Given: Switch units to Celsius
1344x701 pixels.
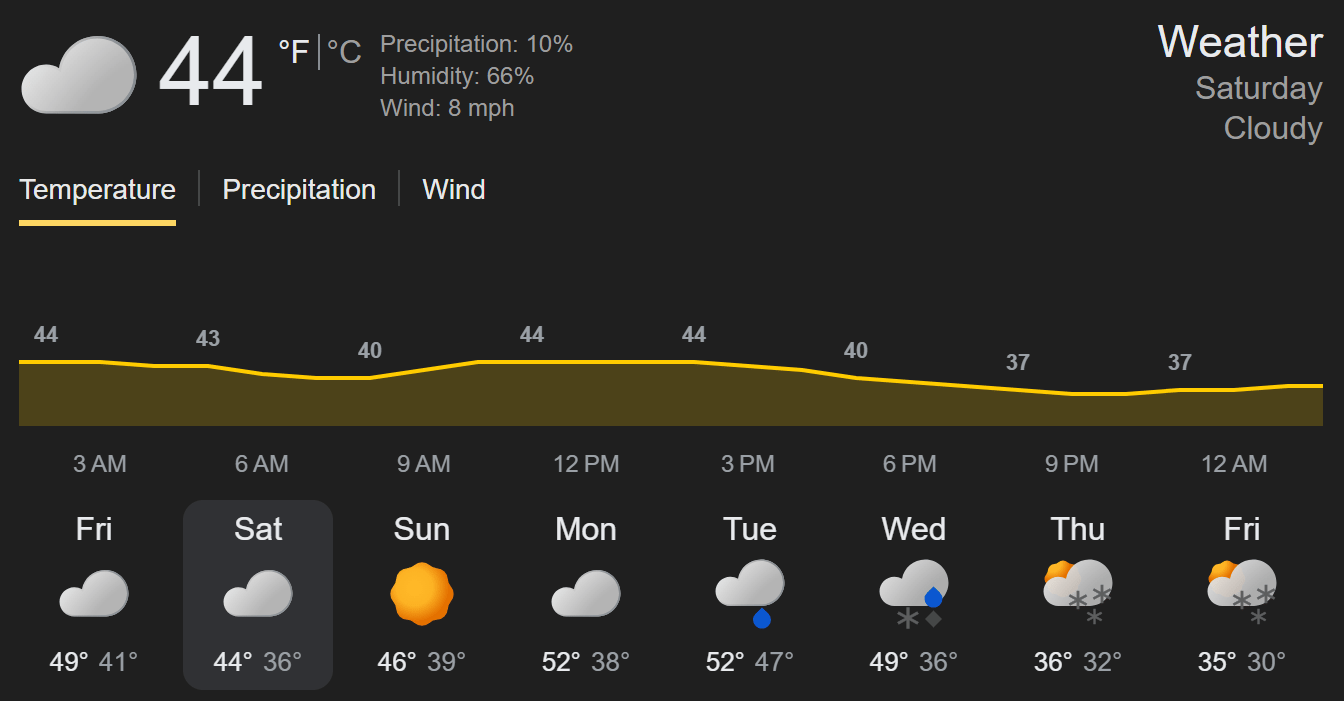Looking at the screenshot, I should [344, 52].
